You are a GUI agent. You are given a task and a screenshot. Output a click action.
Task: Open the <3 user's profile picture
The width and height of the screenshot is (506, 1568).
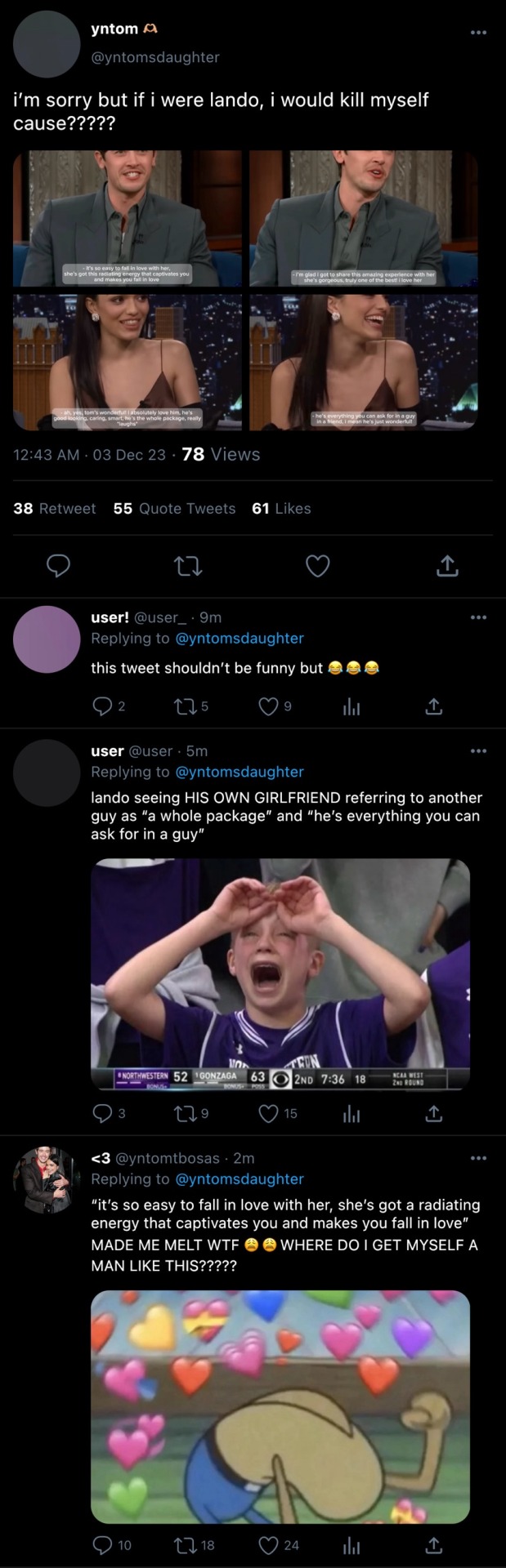pos(47,1179)
